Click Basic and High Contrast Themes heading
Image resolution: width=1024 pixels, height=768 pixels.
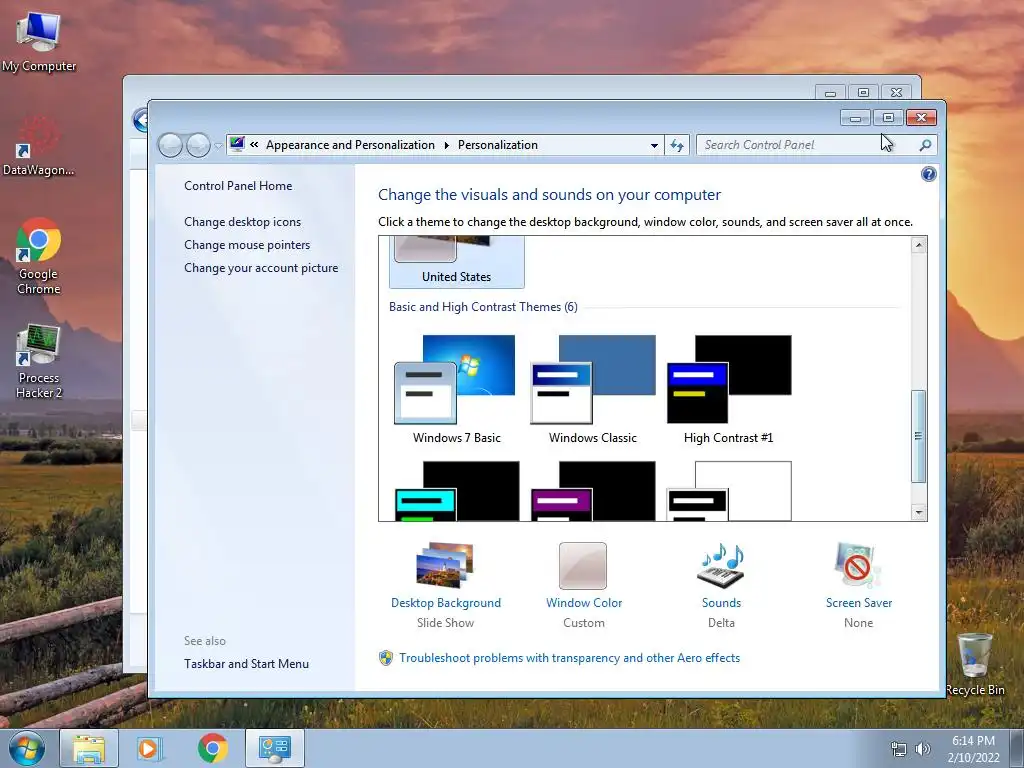coord(483,307)
